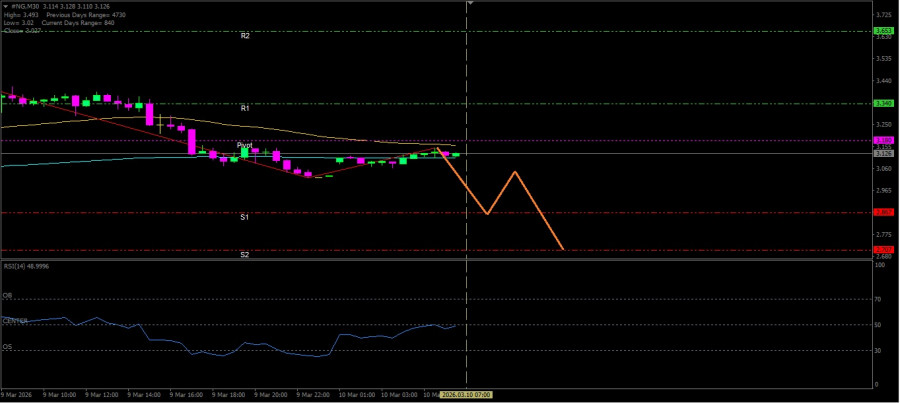Select the R2 resistance label
900x403 pixels.
point(245,35)
